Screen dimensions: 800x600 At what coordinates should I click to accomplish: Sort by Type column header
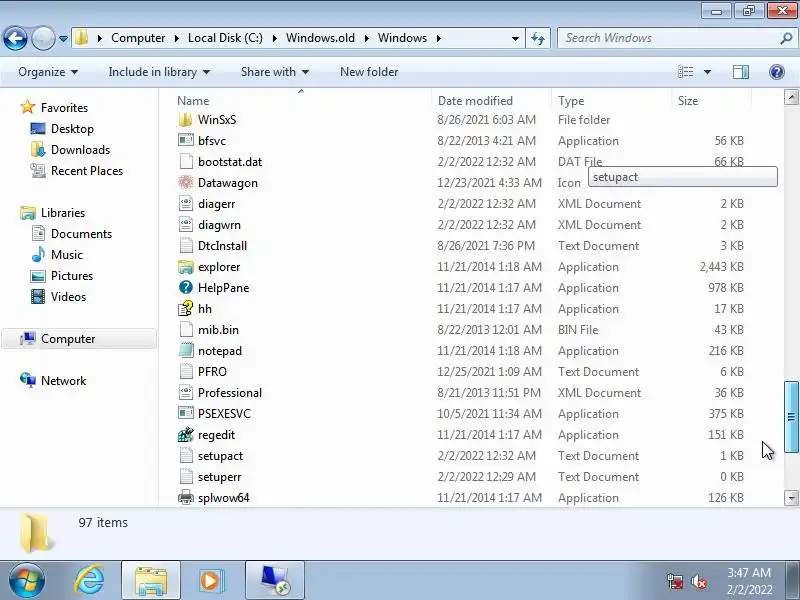click(571, 101)
